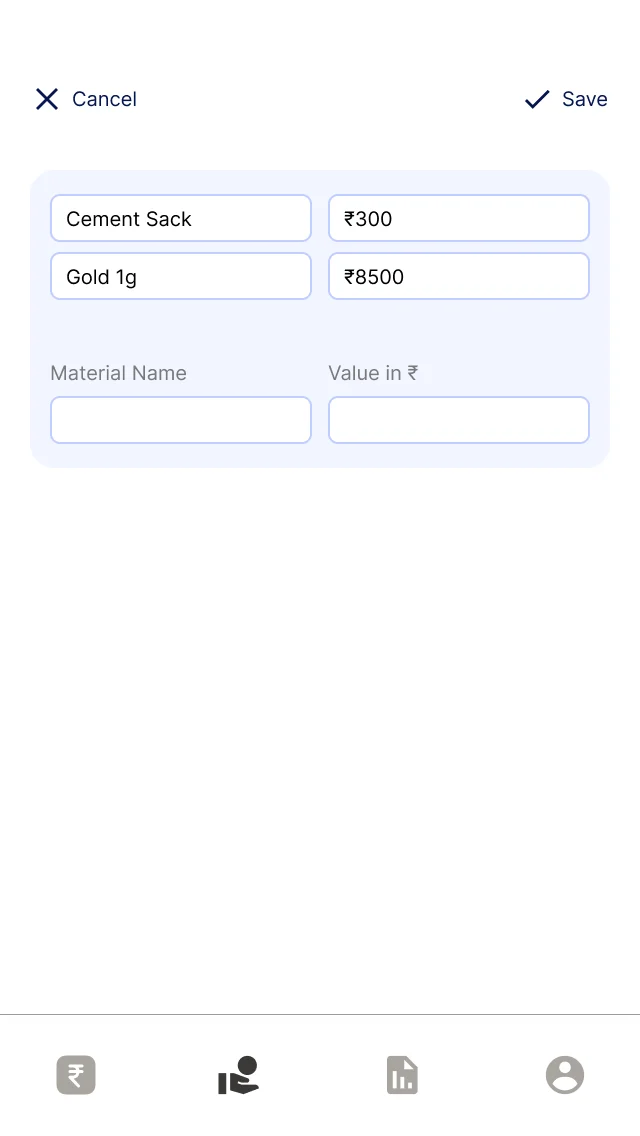Focus the empty Material Name input
The width and height of the screenshot is (640, 1136).
(180, 419)
